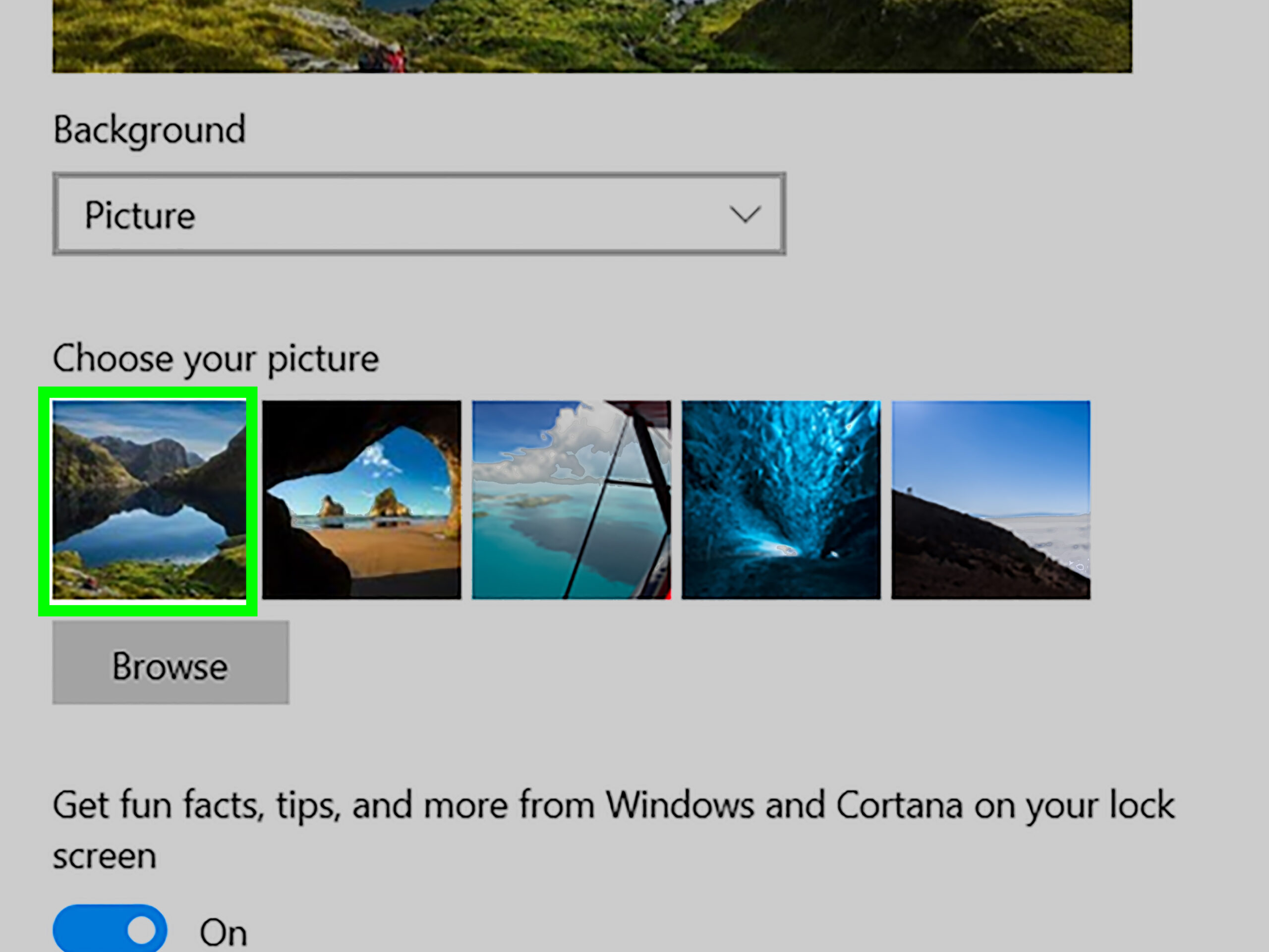Expand the Picture selection chevron
Viewport: 1269px width, 952px height.
click(746, 215)
